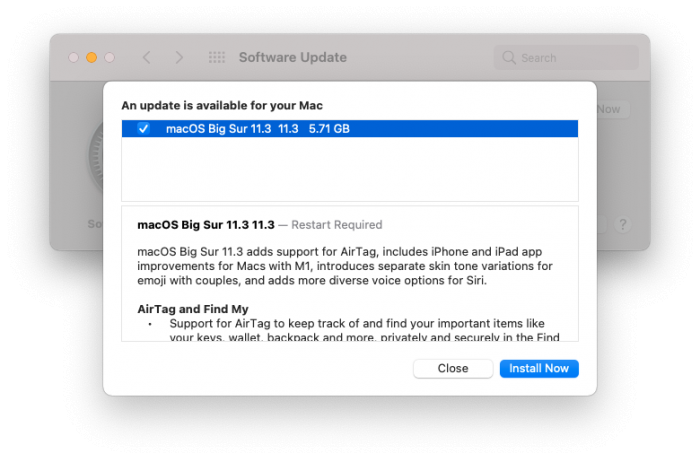Click the Software Update window title

(x=292, y=58)
